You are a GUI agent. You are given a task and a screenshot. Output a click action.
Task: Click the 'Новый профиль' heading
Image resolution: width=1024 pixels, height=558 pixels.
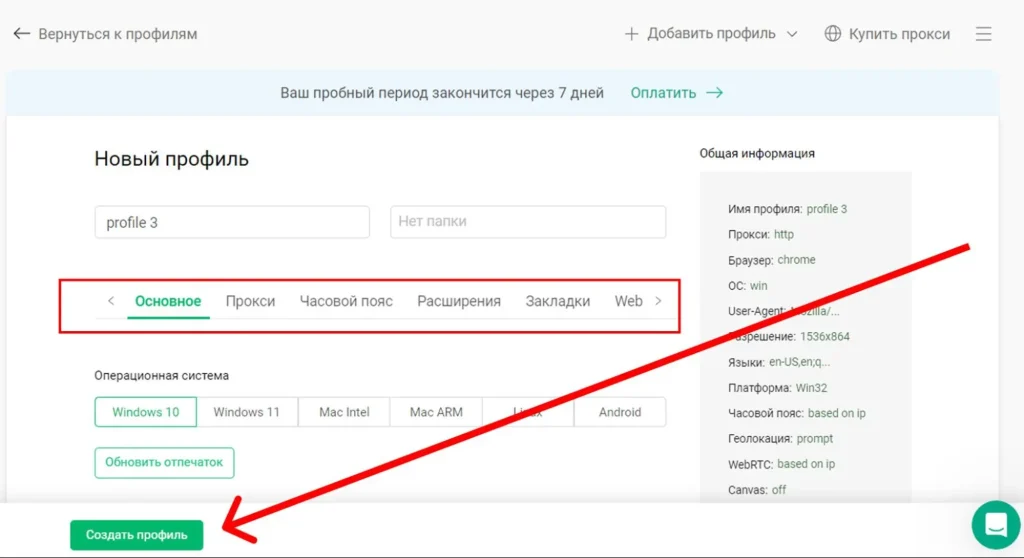172,159
